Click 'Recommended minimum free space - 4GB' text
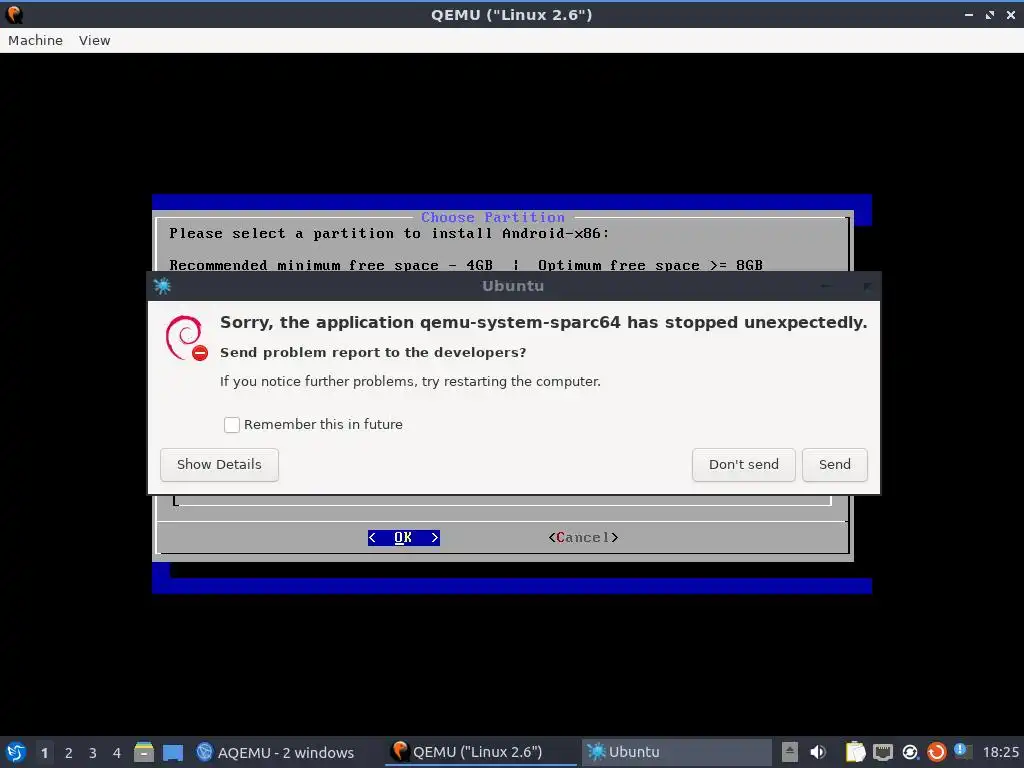Image resolution: width=1024 pixels, height=768 pixels. pyautogui.click(x=331, y=265)
